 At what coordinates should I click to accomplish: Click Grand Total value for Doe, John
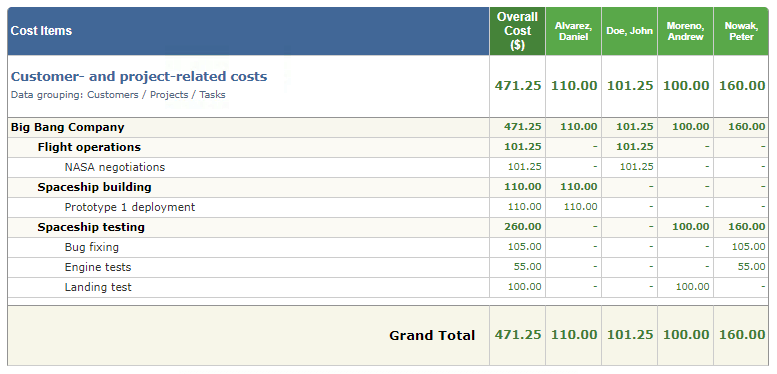(630, 335)
